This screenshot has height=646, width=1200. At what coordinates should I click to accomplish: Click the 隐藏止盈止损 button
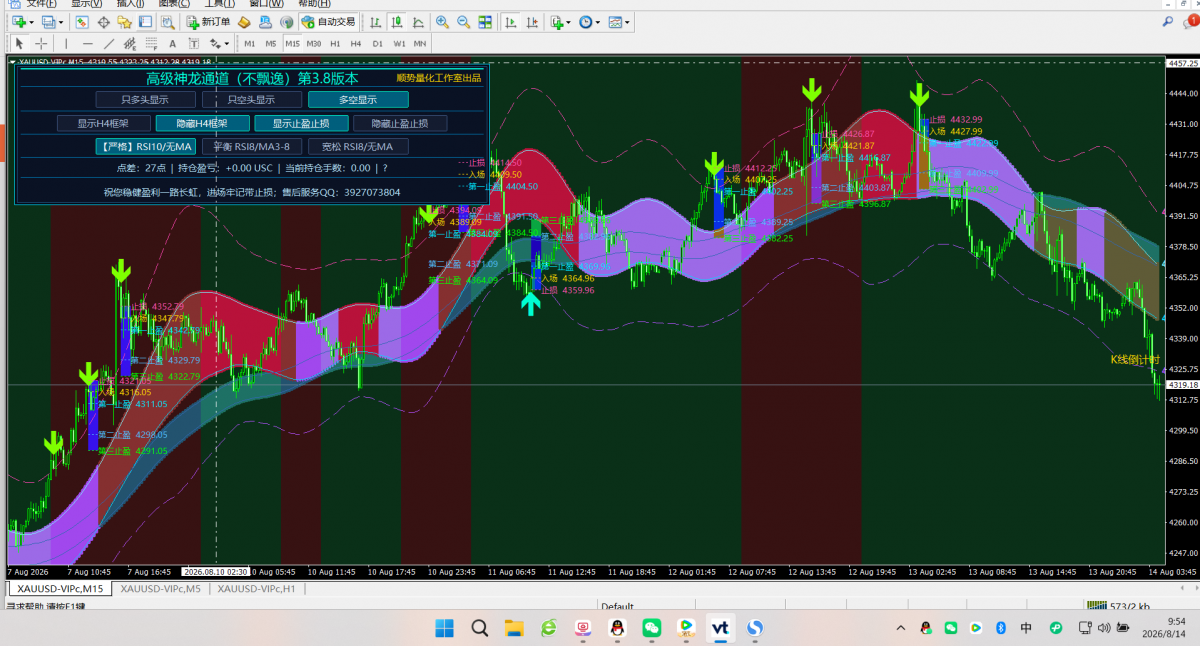tap(400, 123)
